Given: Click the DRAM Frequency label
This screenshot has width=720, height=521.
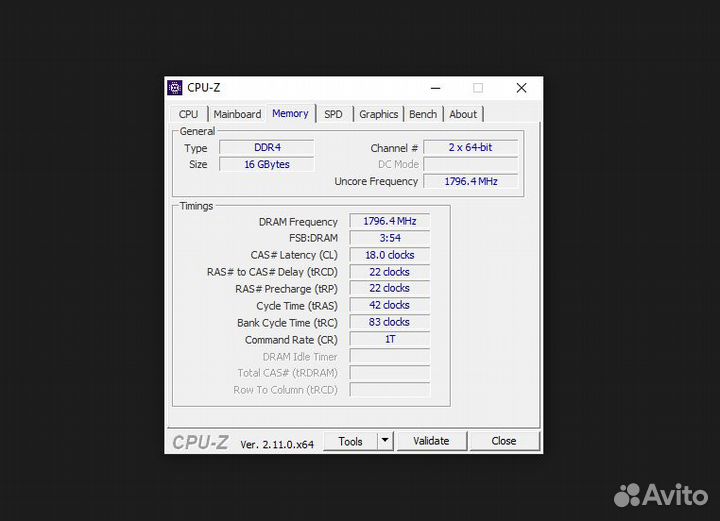Looking at the screenshot, I should click(x=298, y=222).
